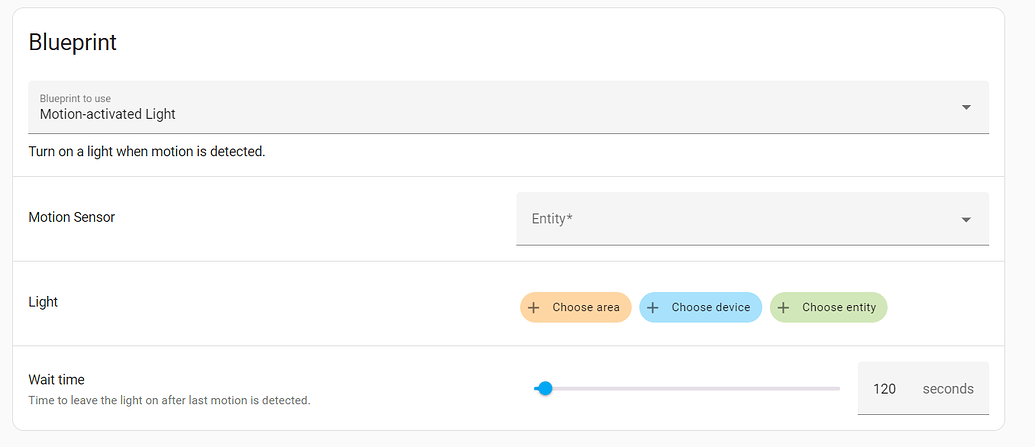Click the Light row label
Viewport: 1035px width, 447px height.
[43, 302]
